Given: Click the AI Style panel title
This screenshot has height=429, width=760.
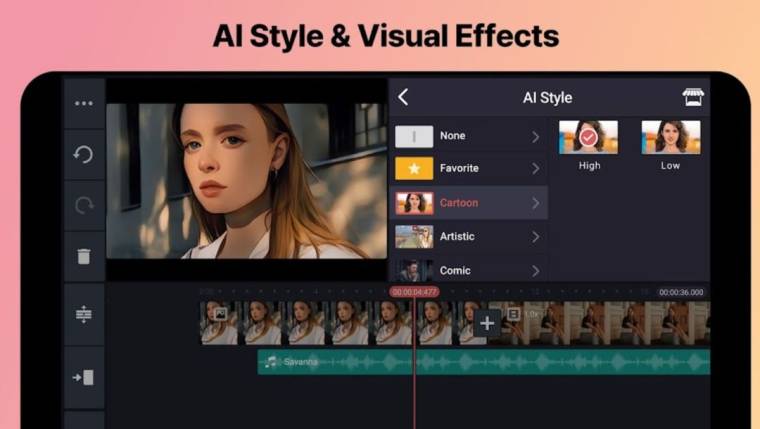Looking at the screenshot, I should [547, 97].
